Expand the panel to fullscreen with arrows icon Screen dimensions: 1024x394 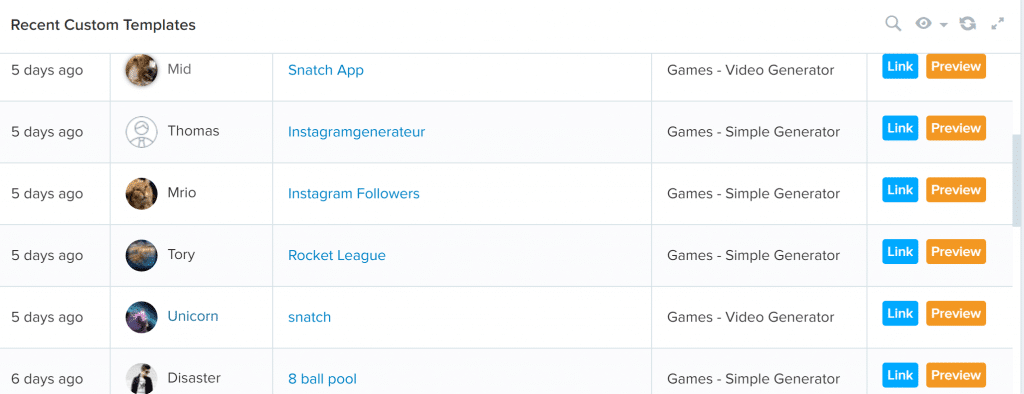[997, 24]
